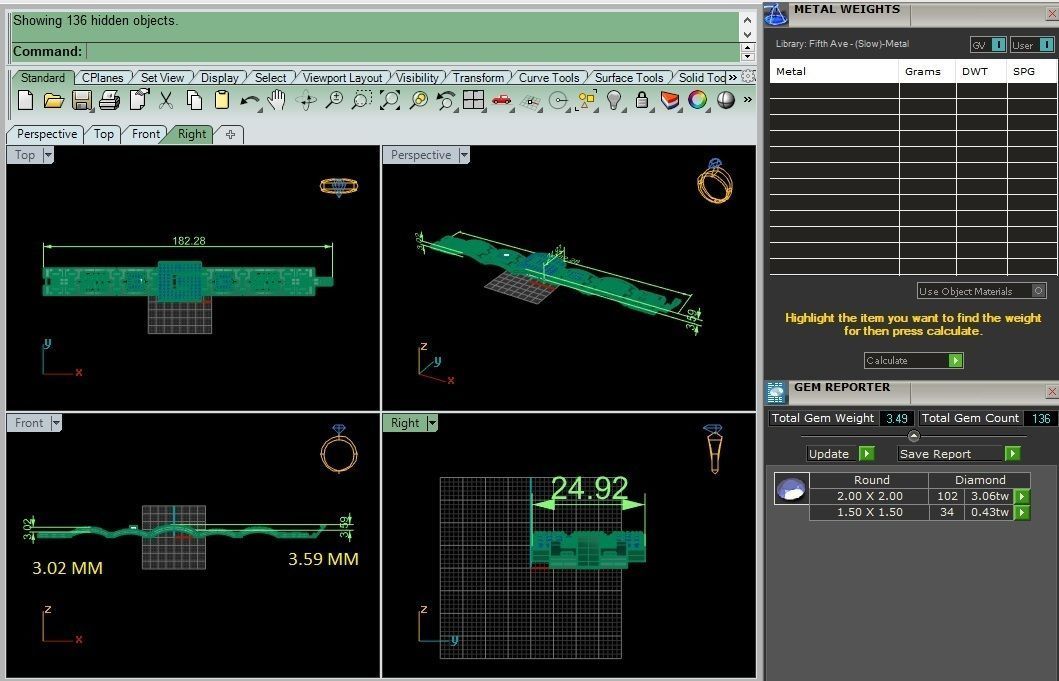1059x681 pixels.
Task: Expand the 2.00 X 2.00 gem row arrow
Action: pyautogui.click(x=1023, y=497)
